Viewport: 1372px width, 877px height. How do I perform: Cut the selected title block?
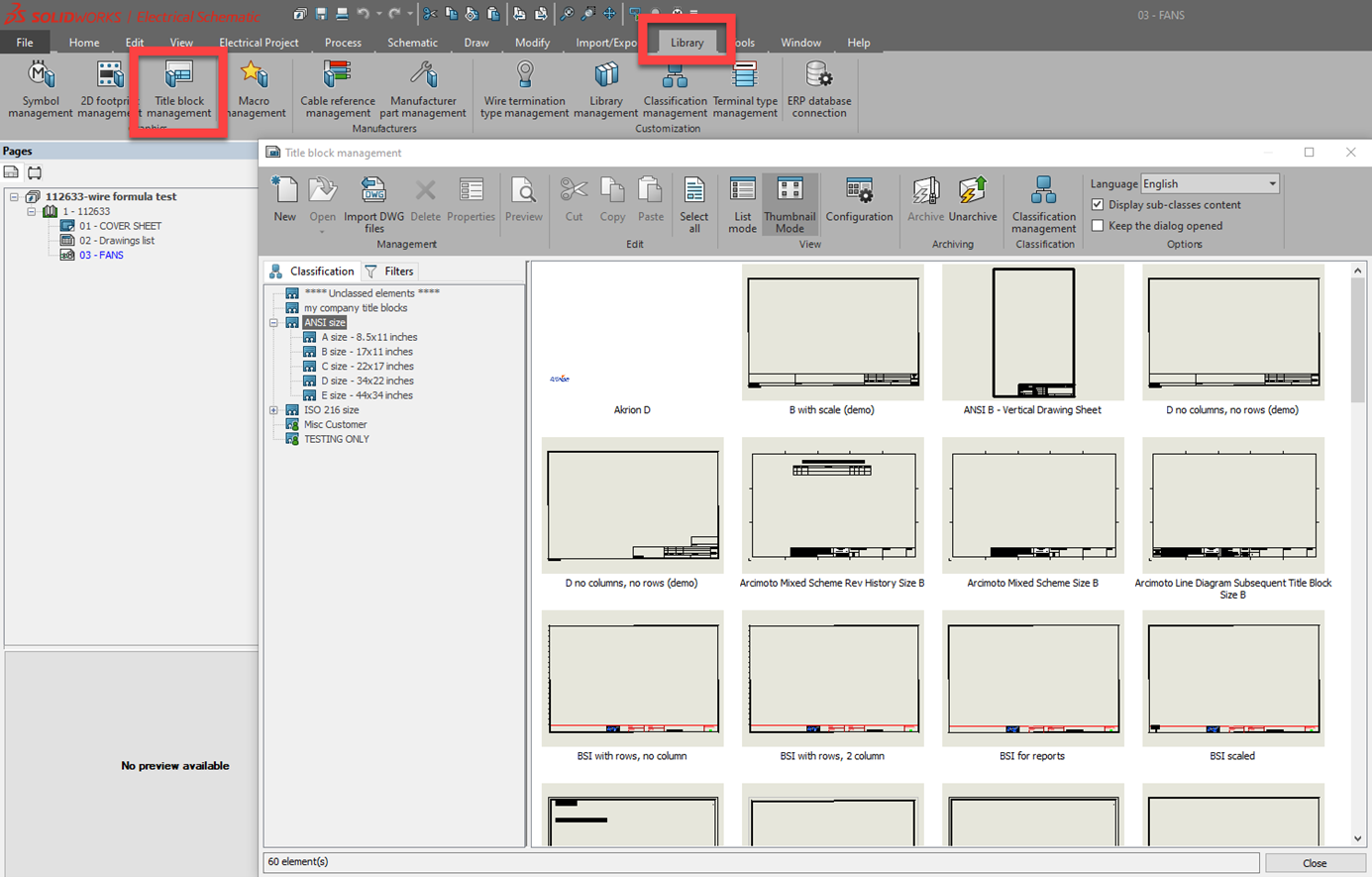click(x=574, y=199)
